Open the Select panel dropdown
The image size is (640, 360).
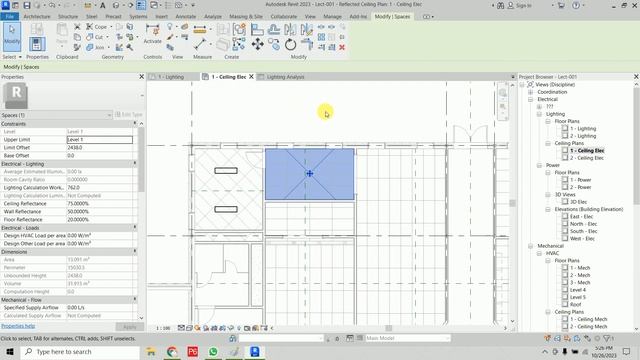click(x=12, y=57)
